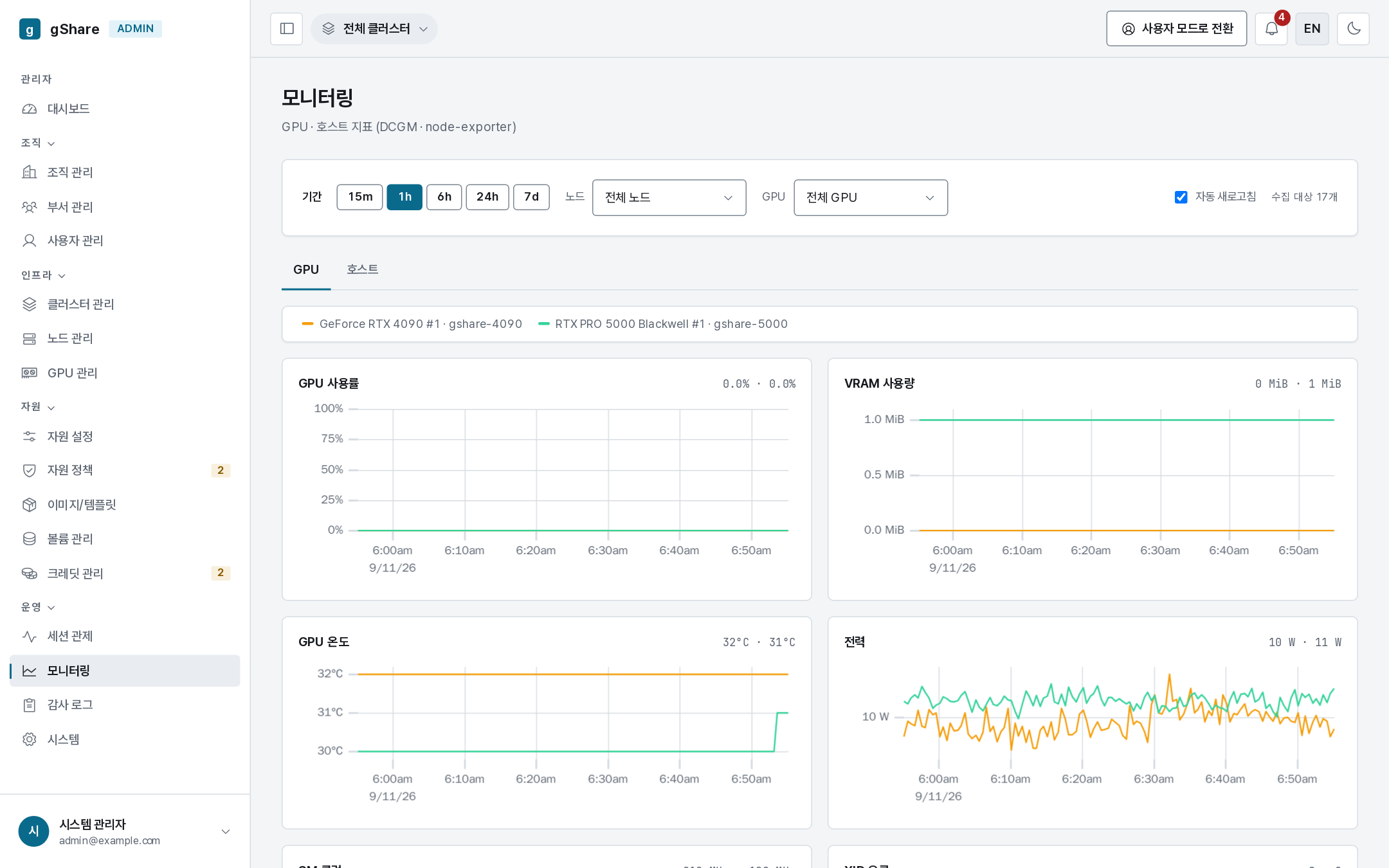Switch language with the EN toggle
This screenshot has width=1389, height=868.
point(1312,29)
